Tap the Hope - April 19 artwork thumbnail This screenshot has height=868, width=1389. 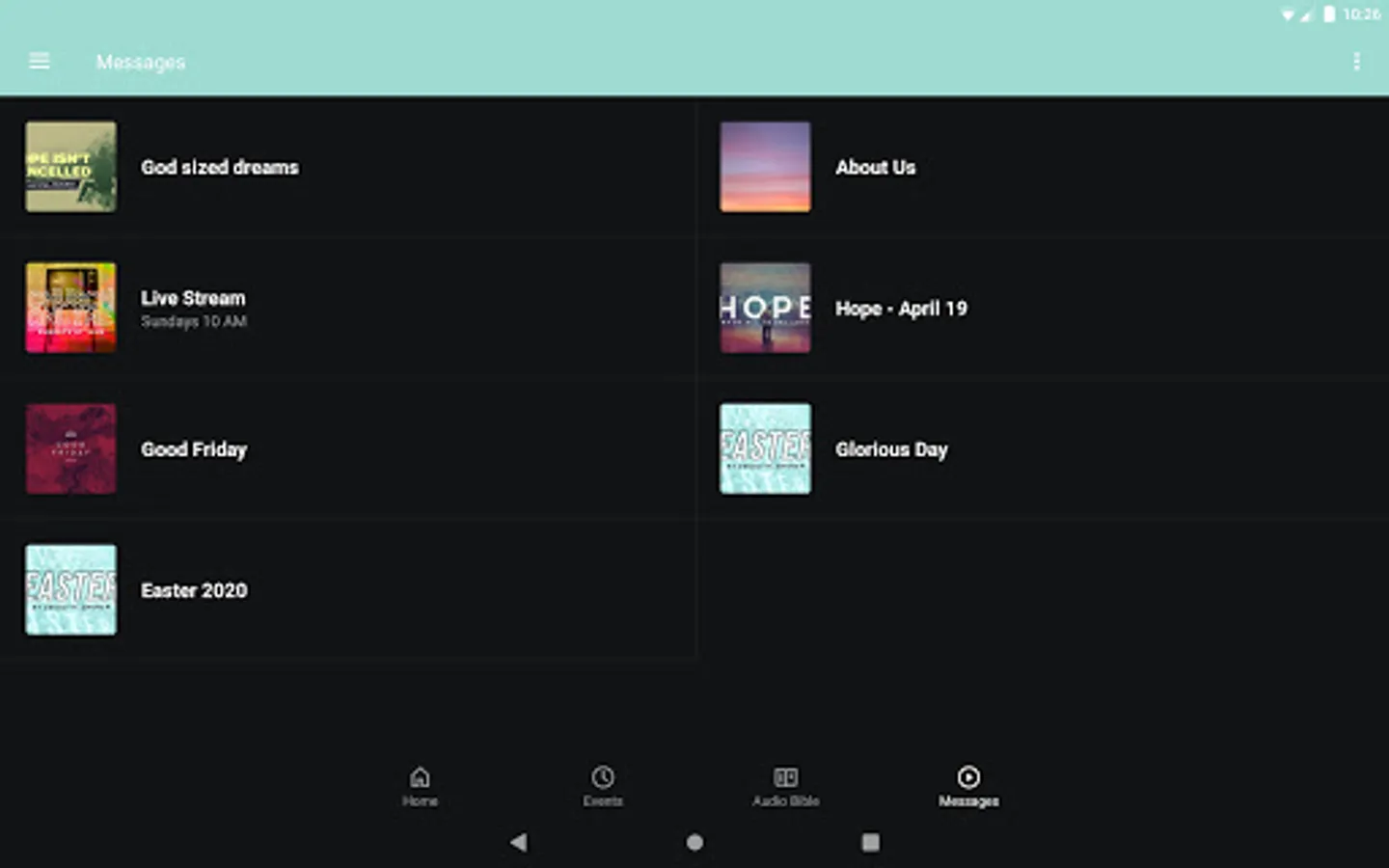(x=765, y=308)
